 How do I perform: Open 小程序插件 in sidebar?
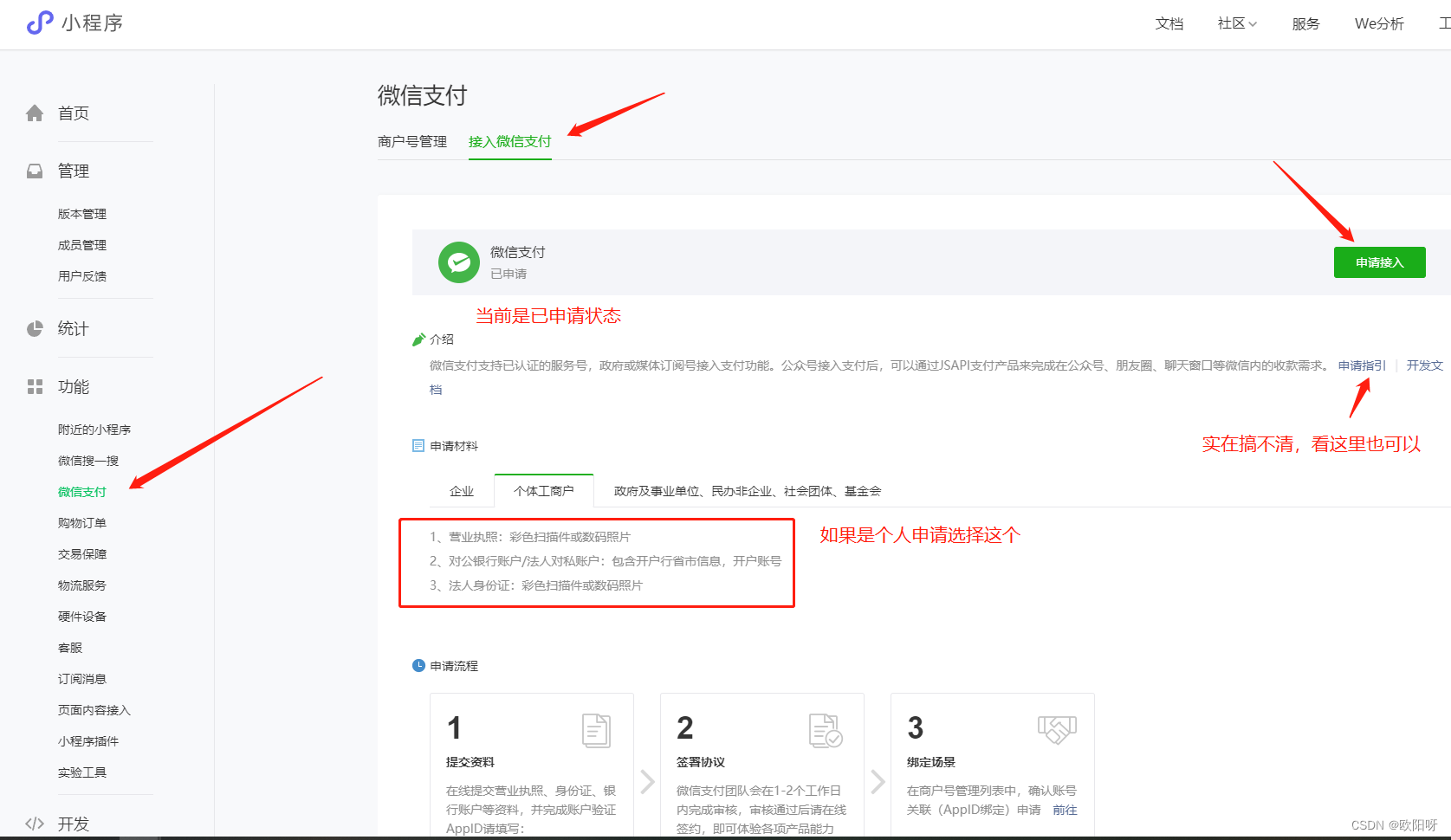click(88, 741)
